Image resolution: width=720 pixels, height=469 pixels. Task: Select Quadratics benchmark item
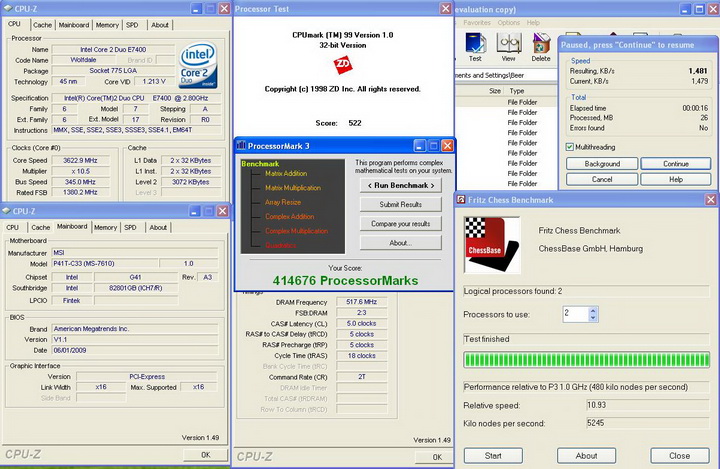281,245
